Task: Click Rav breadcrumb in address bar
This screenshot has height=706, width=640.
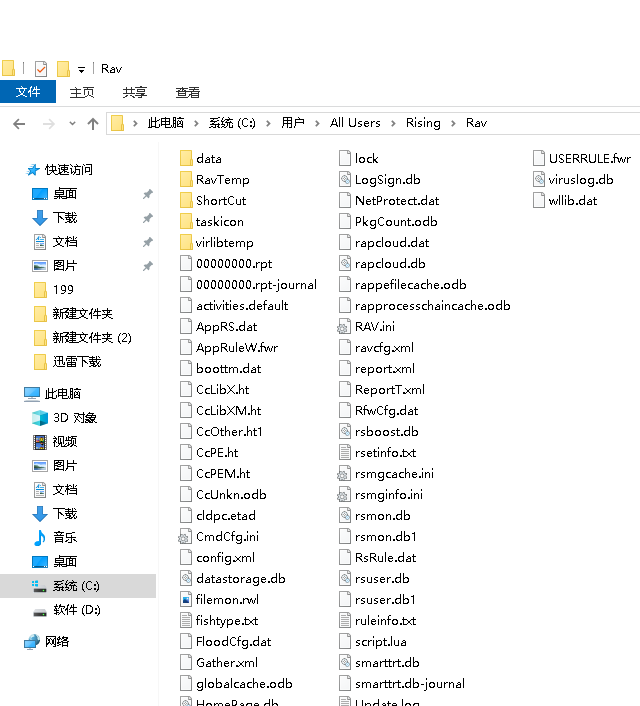Action: pos(477,123)
